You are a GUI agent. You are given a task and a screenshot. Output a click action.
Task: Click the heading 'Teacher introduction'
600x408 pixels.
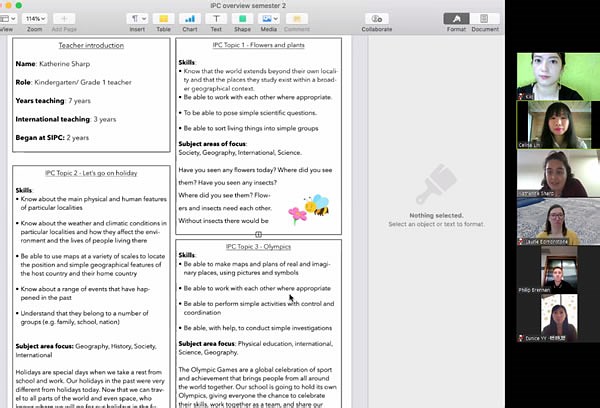click(91, 45)
